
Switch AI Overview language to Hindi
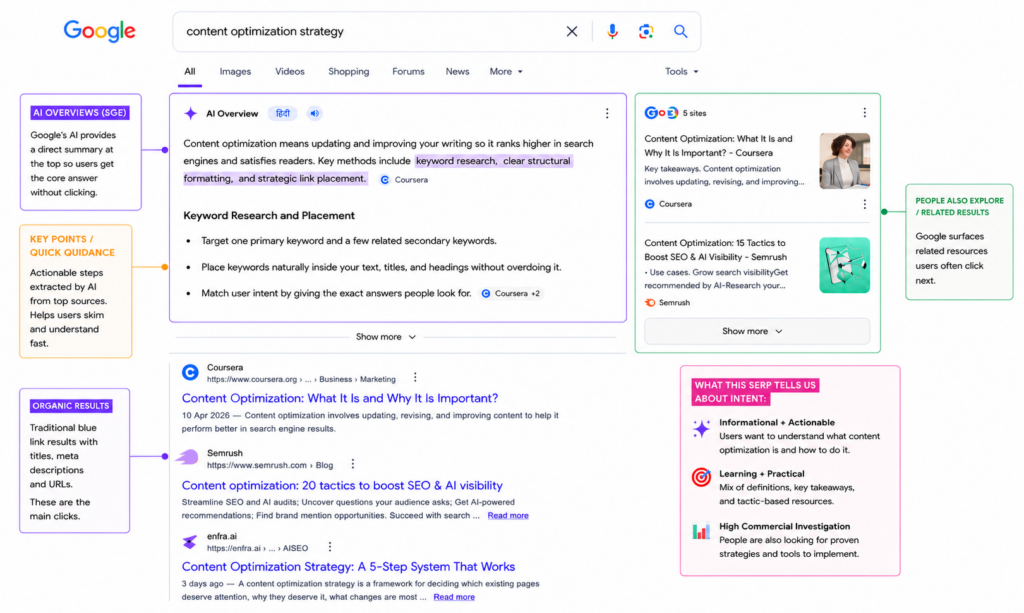pyautogui.click(x=282, y=114)
